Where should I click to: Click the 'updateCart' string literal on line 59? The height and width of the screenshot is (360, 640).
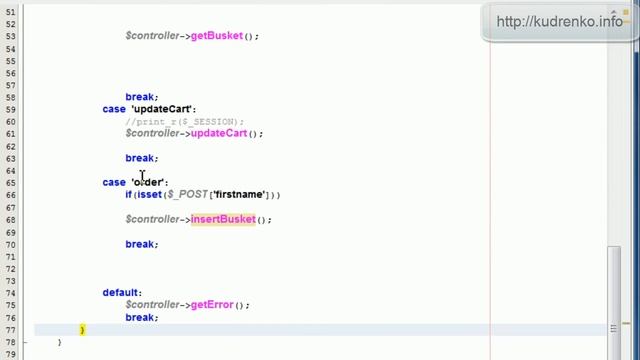tap(162, 109)
